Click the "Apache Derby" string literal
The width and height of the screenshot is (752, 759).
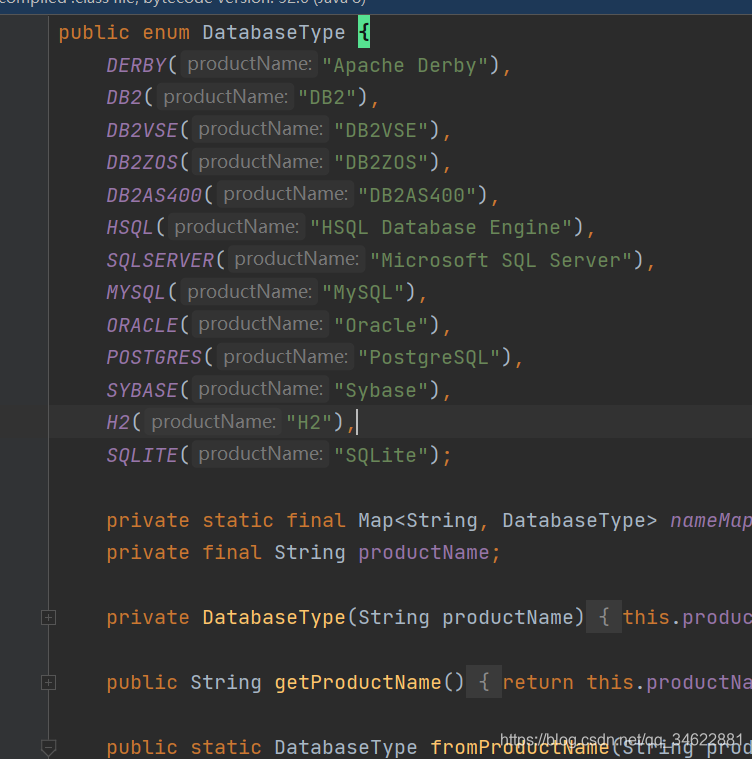405,65
